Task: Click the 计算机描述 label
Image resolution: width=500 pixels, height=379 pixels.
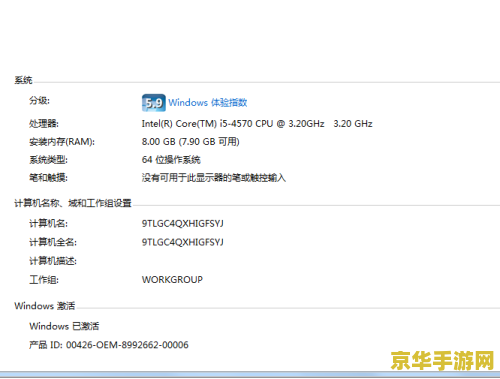Action: 53,261
